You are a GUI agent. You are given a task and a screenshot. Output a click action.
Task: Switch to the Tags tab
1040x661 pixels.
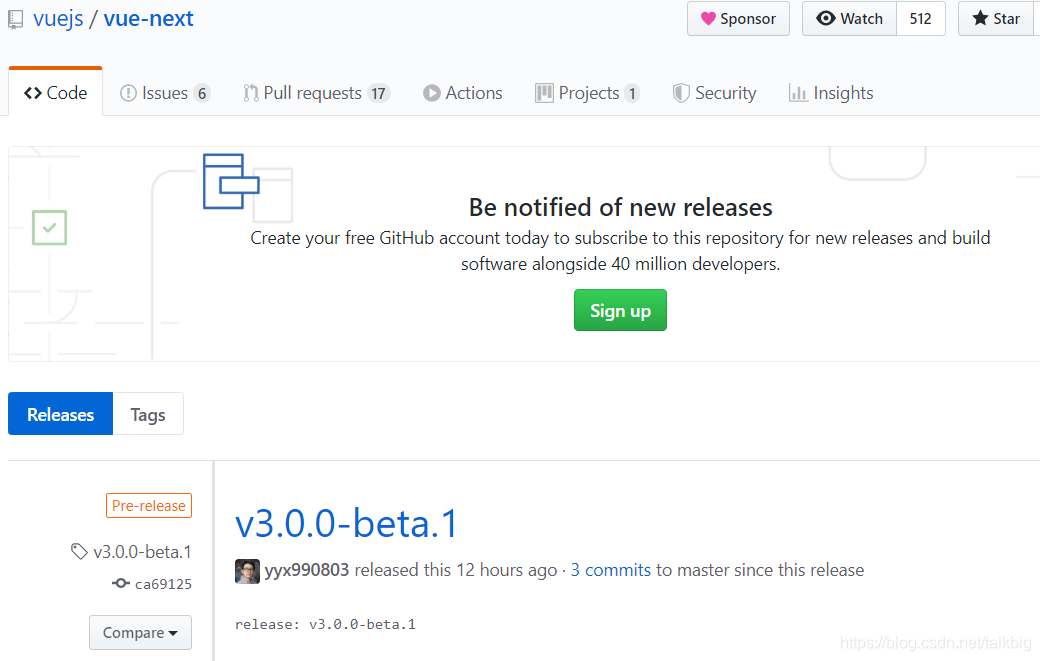(x=147, y=413)
